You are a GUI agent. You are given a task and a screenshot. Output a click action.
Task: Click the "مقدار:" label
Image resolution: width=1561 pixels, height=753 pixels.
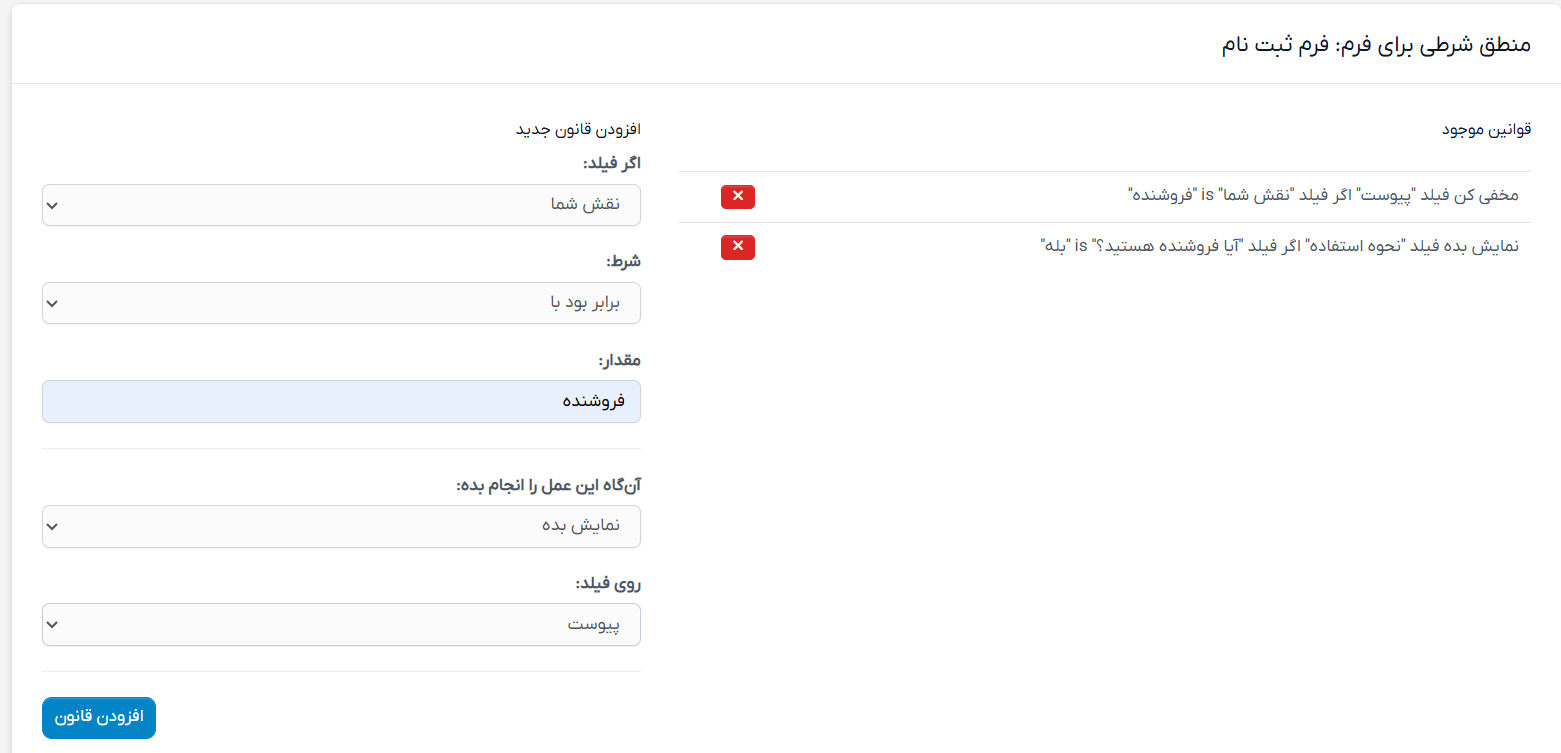619,359
